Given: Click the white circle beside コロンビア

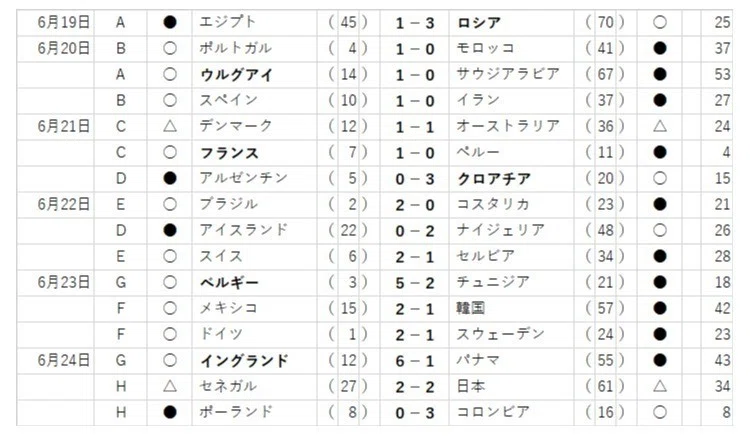Looking at the screenshot, I should [x=660, y=412].
